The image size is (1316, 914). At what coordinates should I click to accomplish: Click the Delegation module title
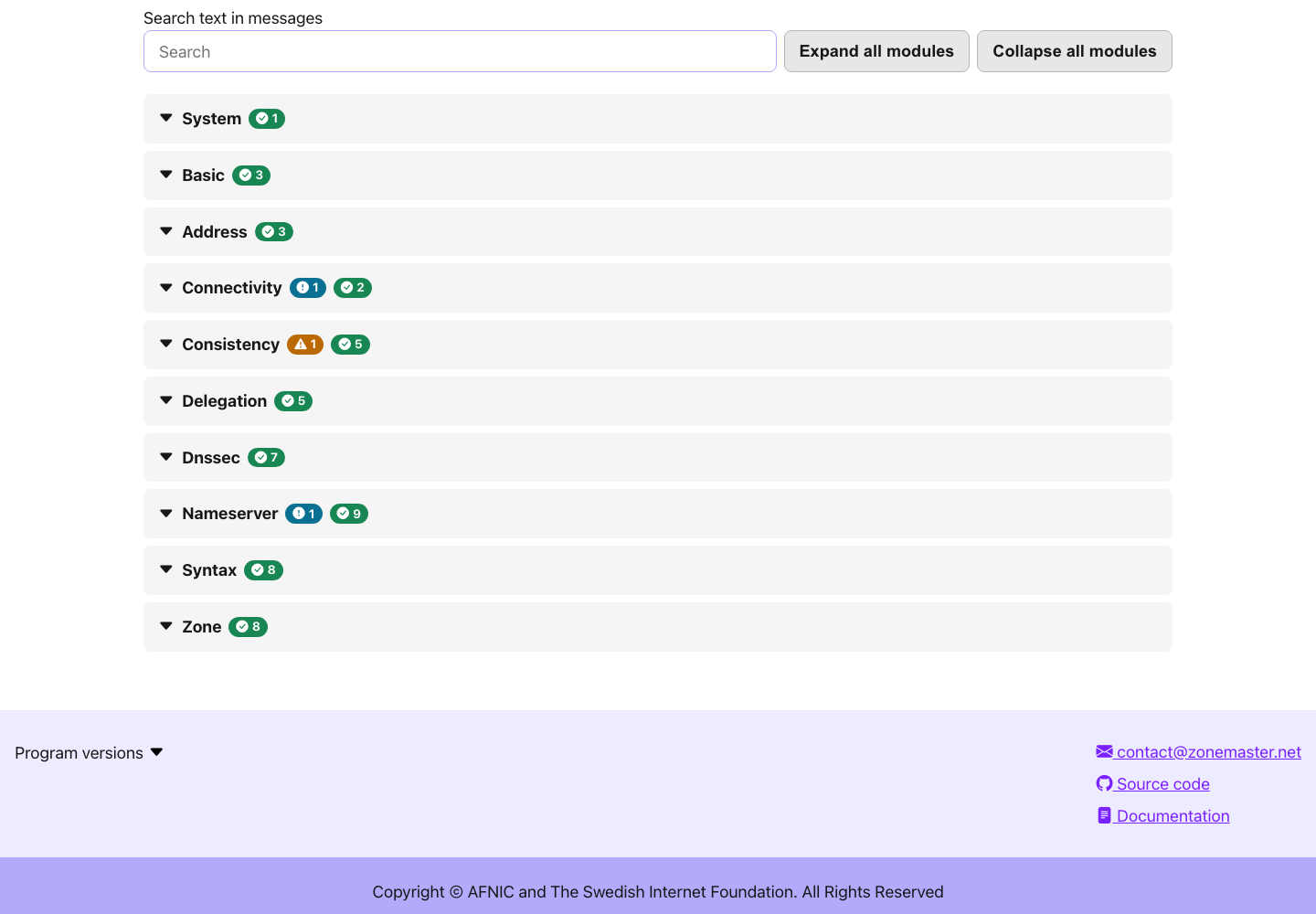pos(225,401)
